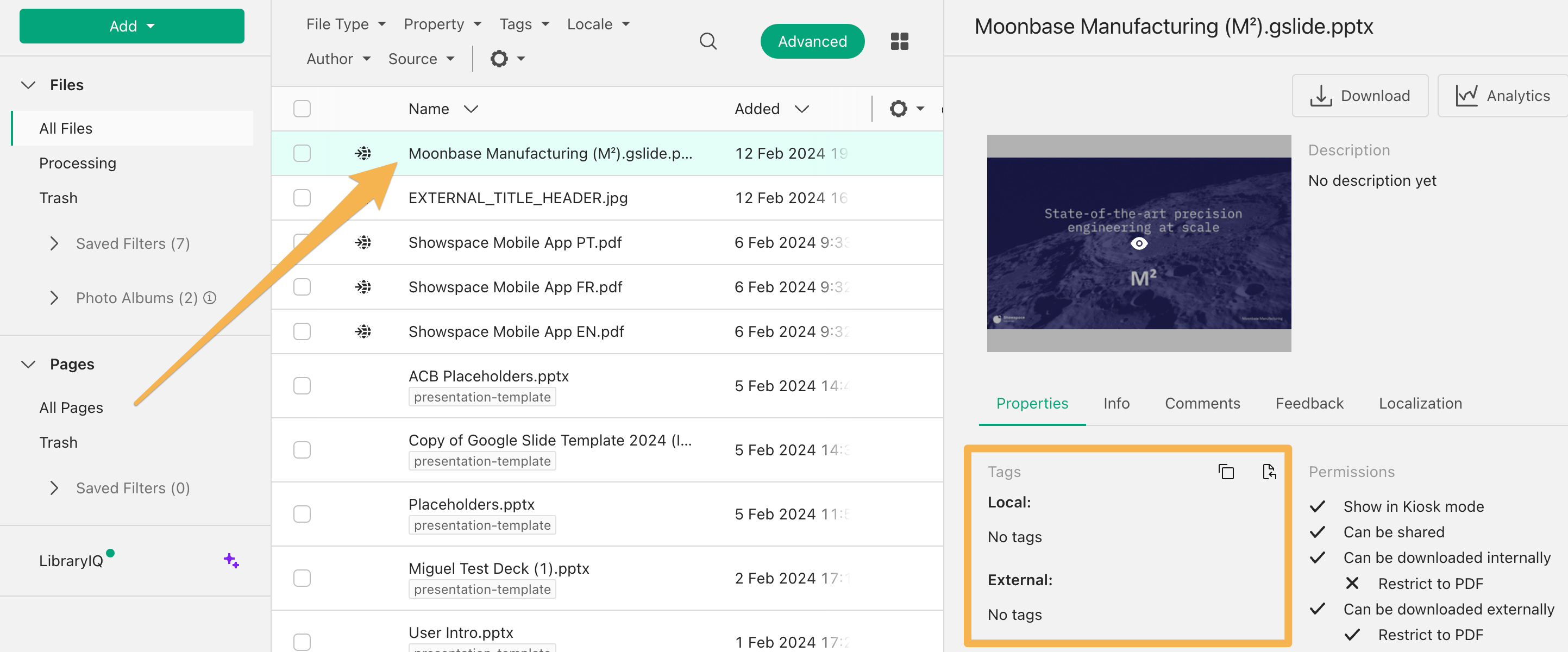The height and width of the screenshot is (652, 1568).
Task: Open LibraryIQ link
Action: [71, 560]
